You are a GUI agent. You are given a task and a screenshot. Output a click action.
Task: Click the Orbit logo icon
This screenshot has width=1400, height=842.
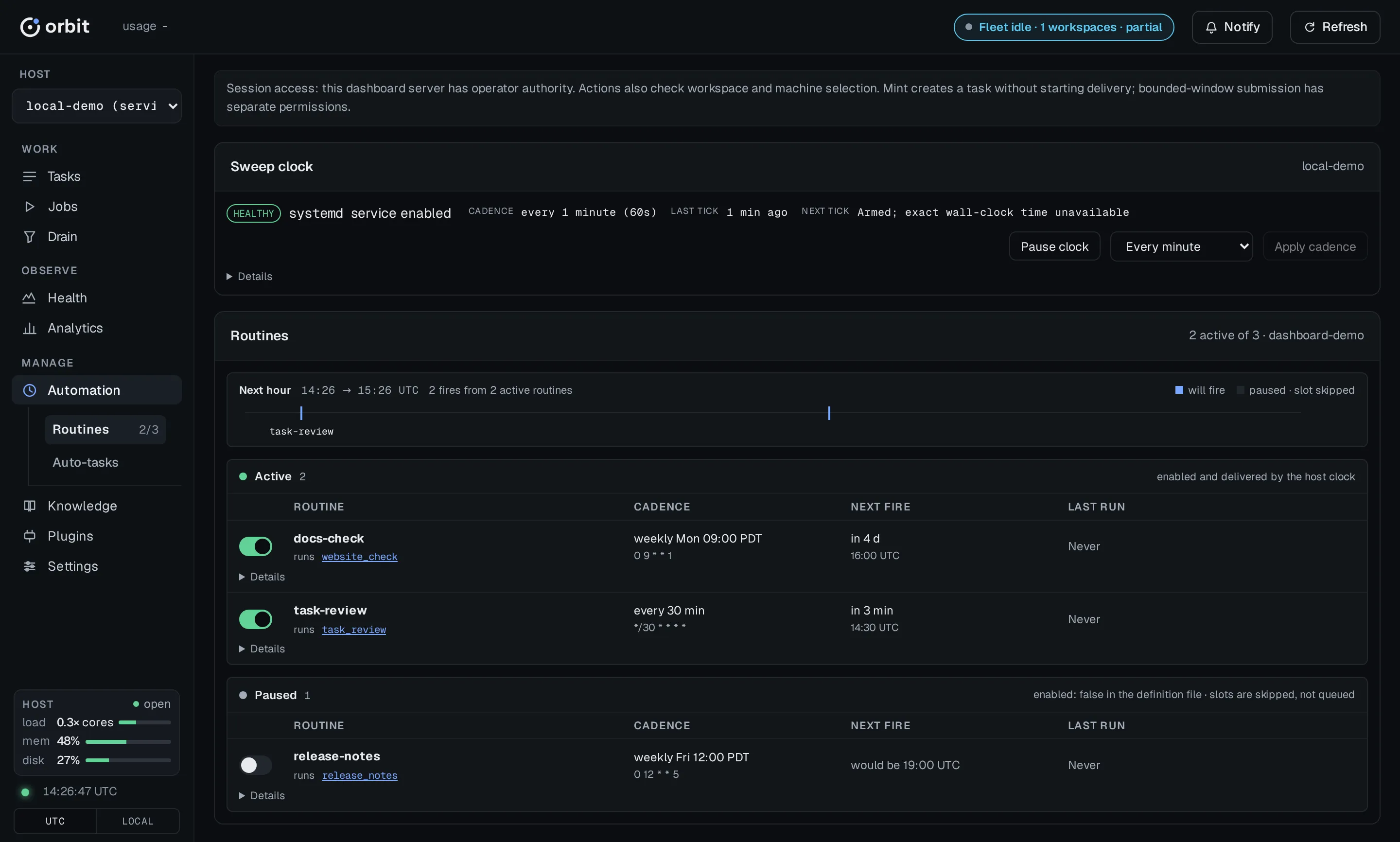[x=30, y=27]
